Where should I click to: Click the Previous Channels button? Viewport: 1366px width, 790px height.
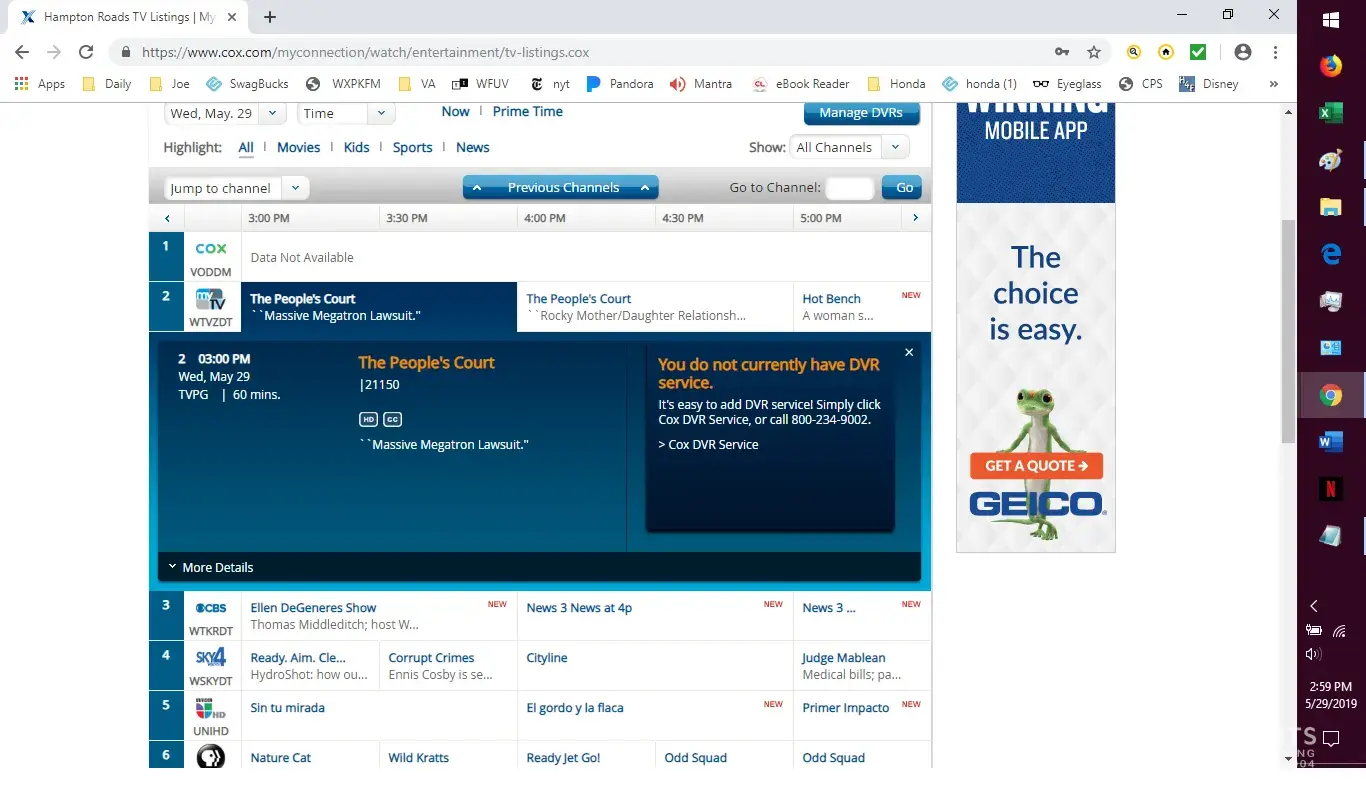562,188
